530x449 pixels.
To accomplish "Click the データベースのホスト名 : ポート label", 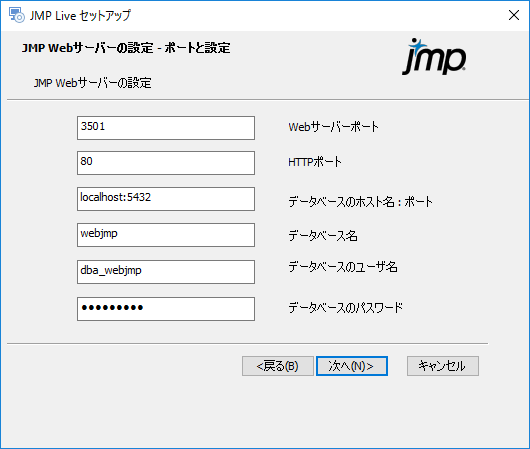I will pyautogui.click(x=360, y=202).
